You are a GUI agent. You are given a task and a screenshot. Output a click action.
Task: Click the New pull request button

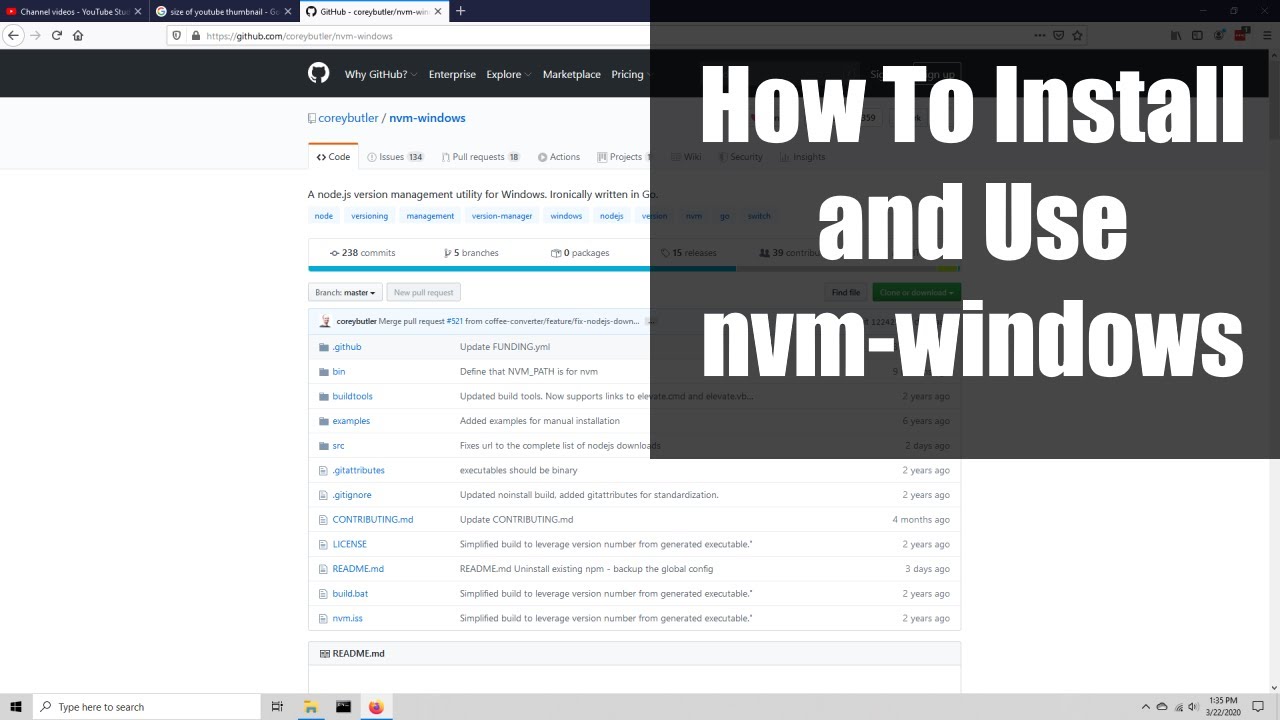point(424,293)
